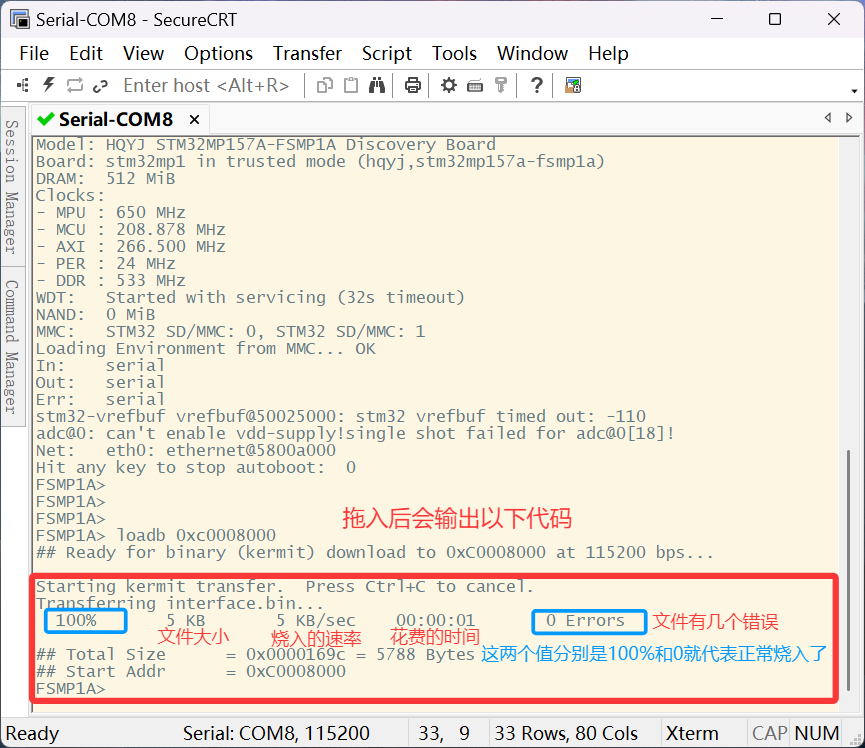Click the '## Start Addr' output line
The width and height of the screenshot is (865, 748).
[x=191, y=671]
